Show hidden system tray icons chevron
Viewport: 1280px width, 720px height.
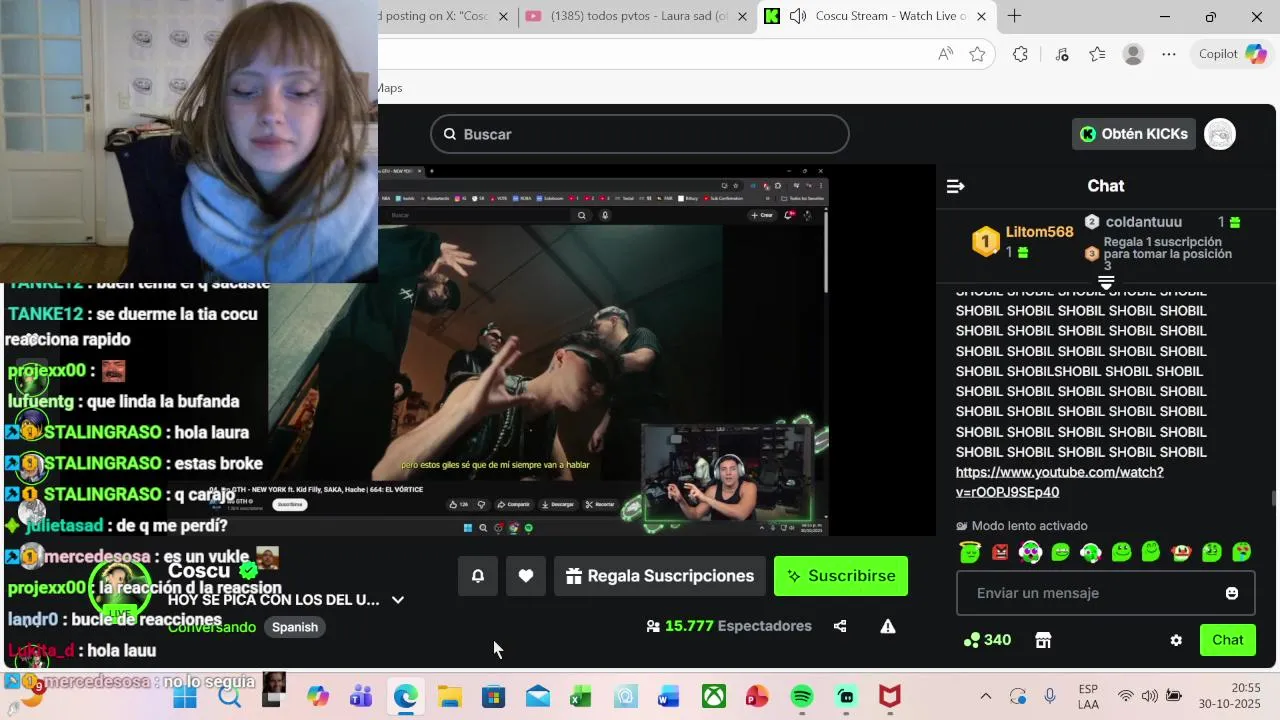tap(985, 696)
